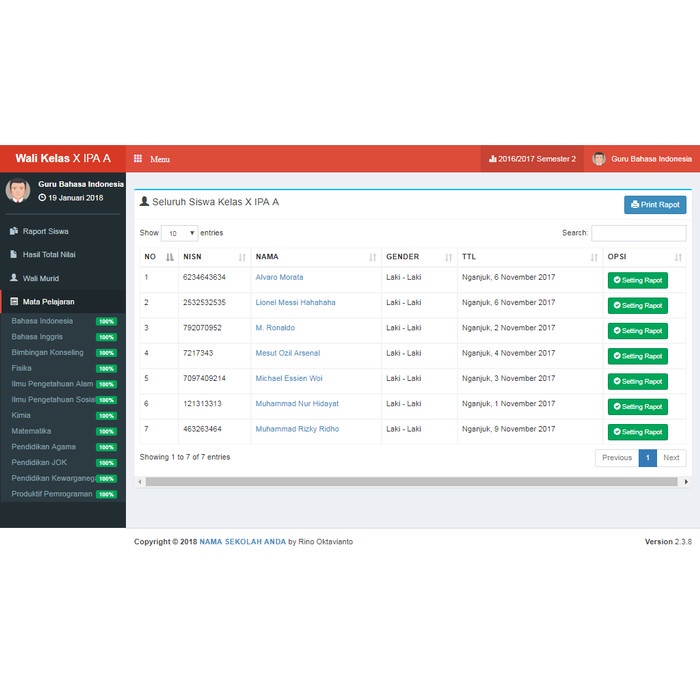Click Setting Rapot for Alvaro Morata
The image size is (700, 700).
coord(637,280)
